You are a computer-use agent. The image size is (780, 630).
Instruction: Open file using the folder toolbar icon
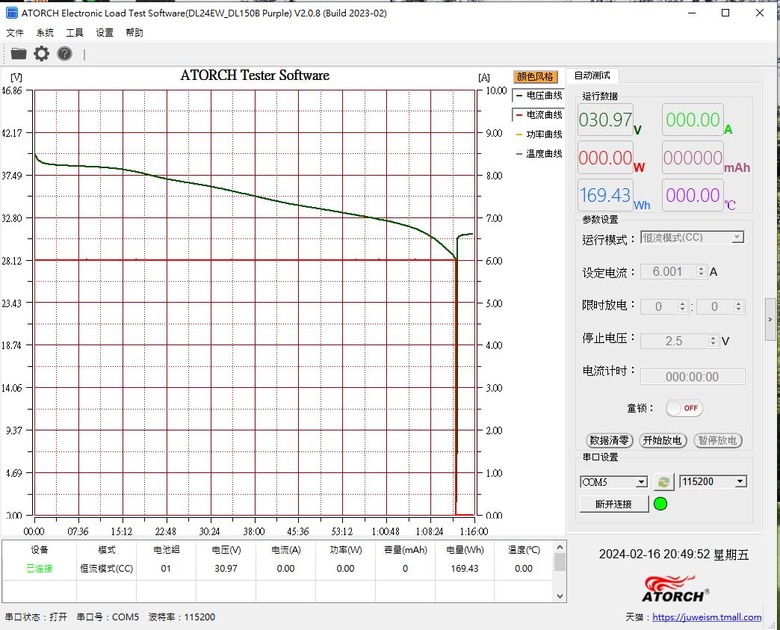click(18, 53)
